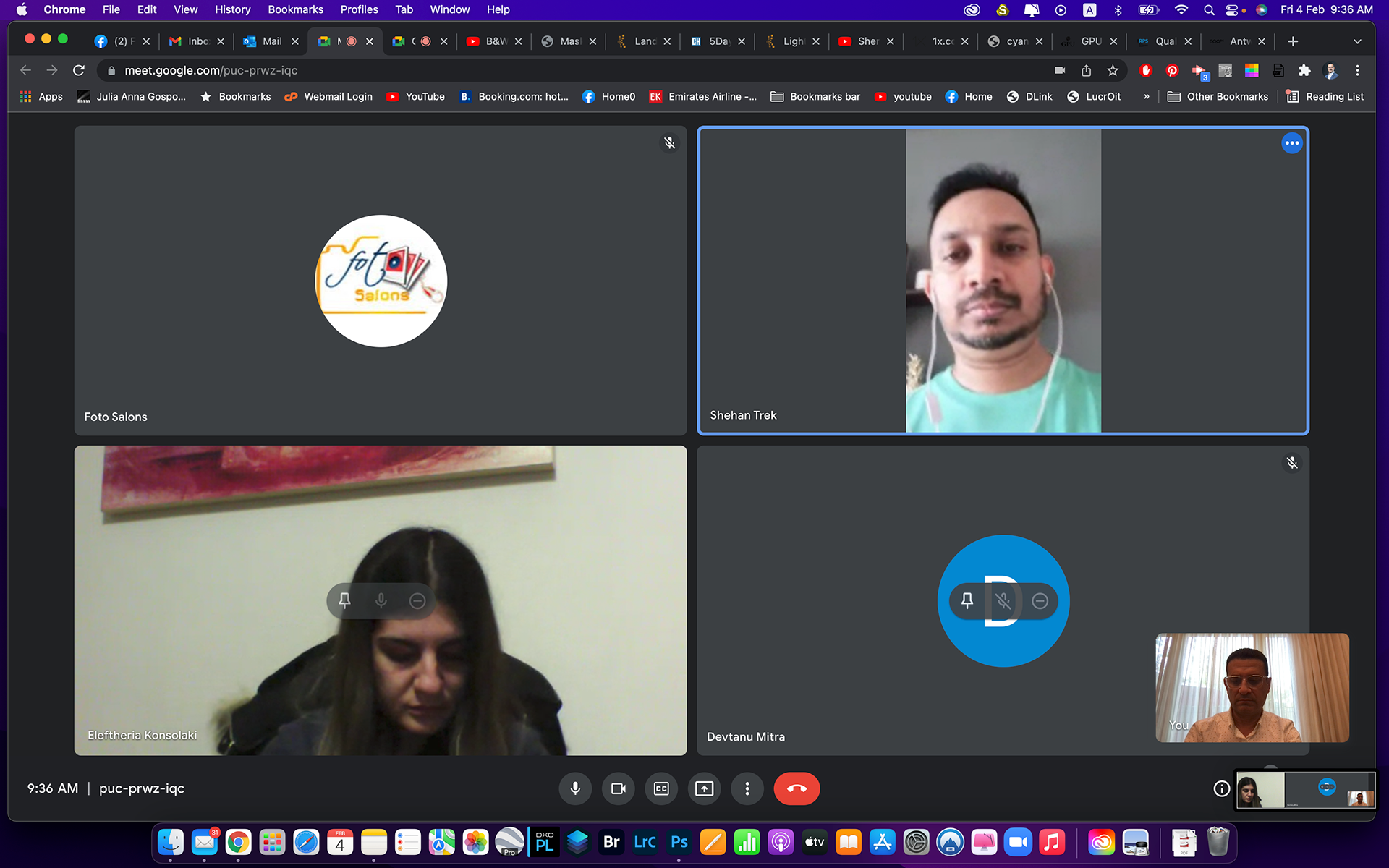The height and width of the screenshot is (868, 1389).
Task: Open Chrome extensions puzzle icon
Action: coord(1304,70)
